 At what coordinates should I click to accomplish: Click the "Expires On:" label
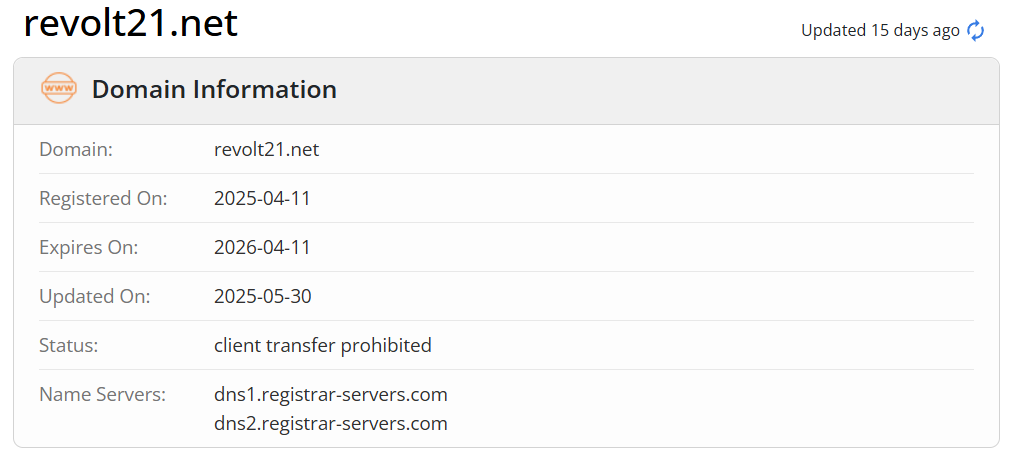pos(88,247)
